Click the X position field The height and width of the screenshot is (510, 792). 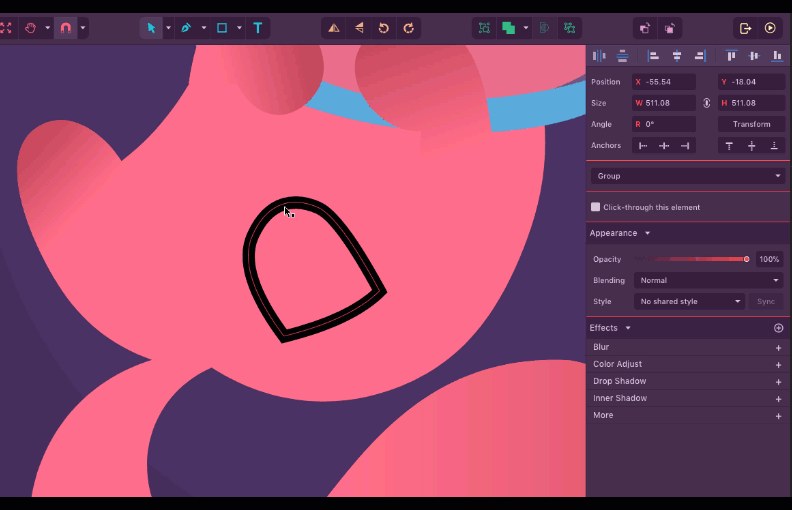click(664, 82)
